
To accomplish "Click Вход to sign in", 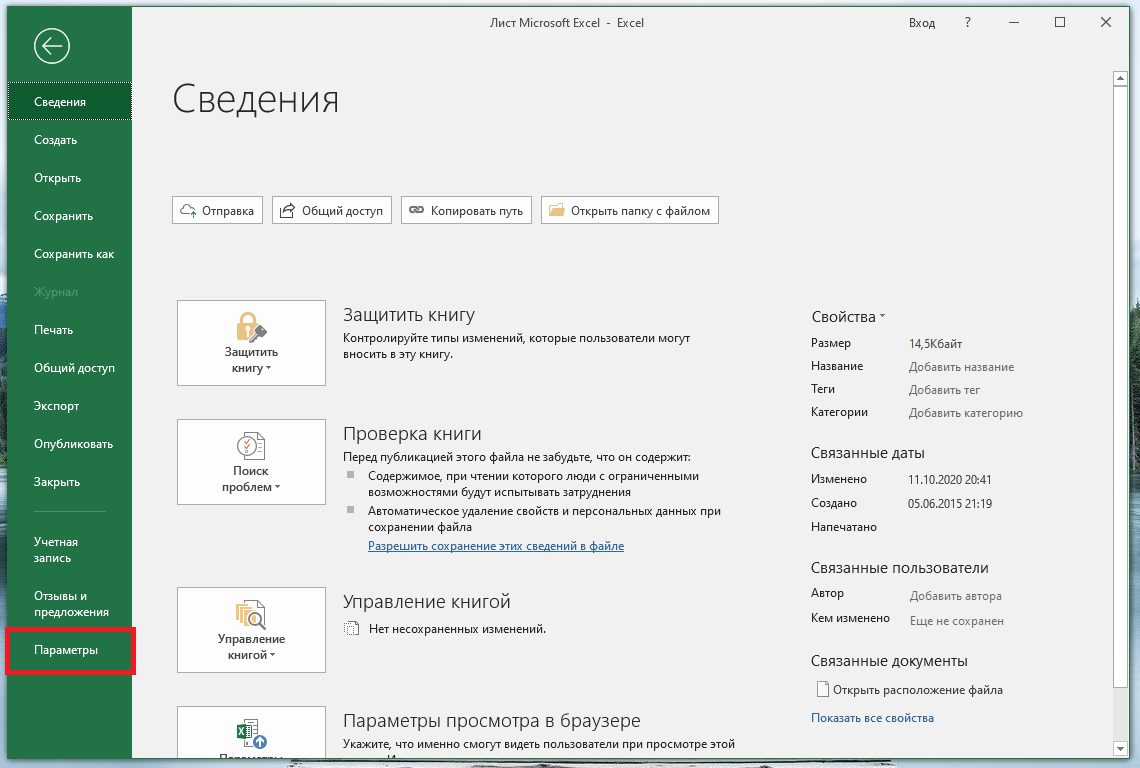I will click(x=921, y=23).
